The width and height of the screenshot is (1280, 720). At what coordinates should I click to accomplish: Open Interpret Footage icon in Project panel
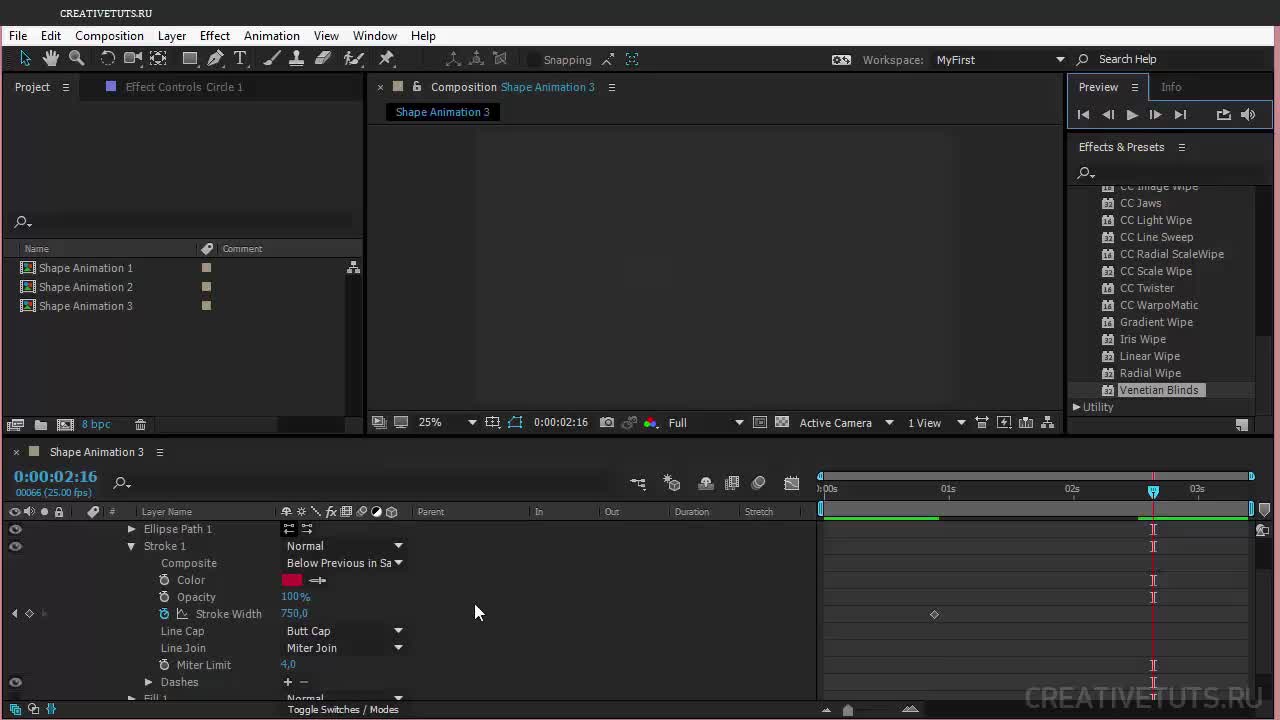[16, 425]
